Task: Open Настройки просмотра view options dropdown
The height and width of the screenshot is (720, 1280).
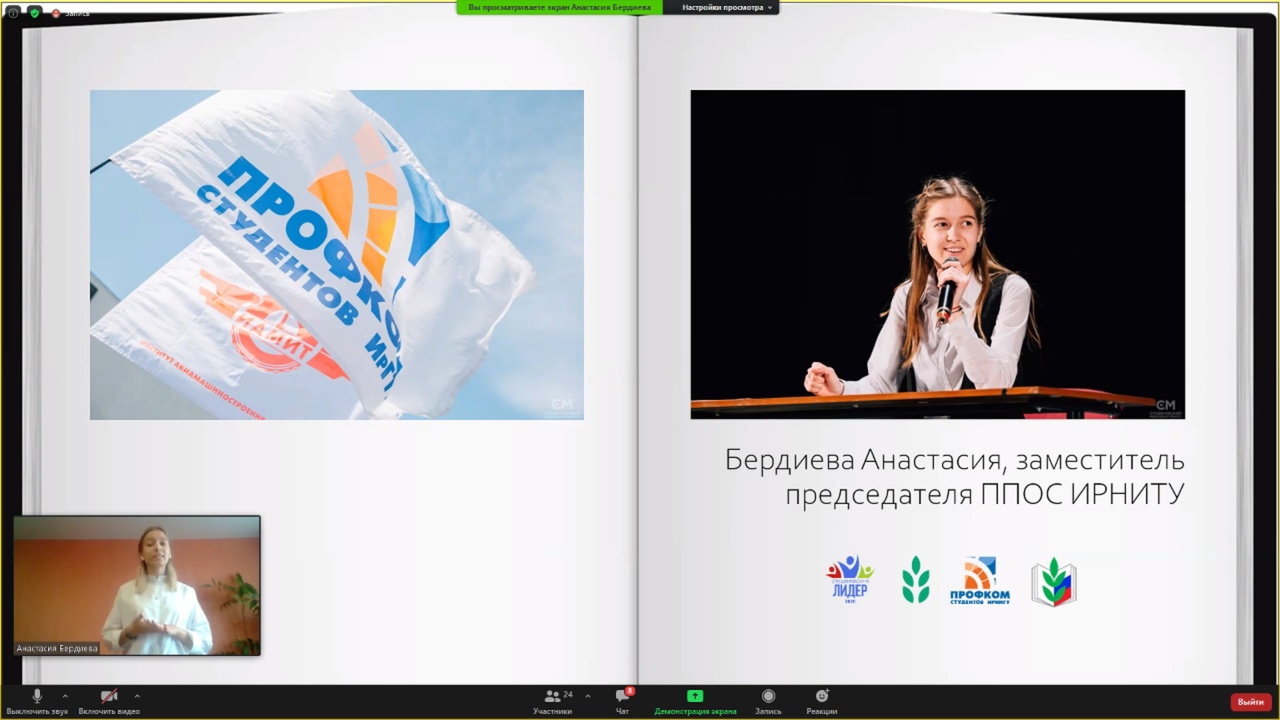Action: click(727, 7)
